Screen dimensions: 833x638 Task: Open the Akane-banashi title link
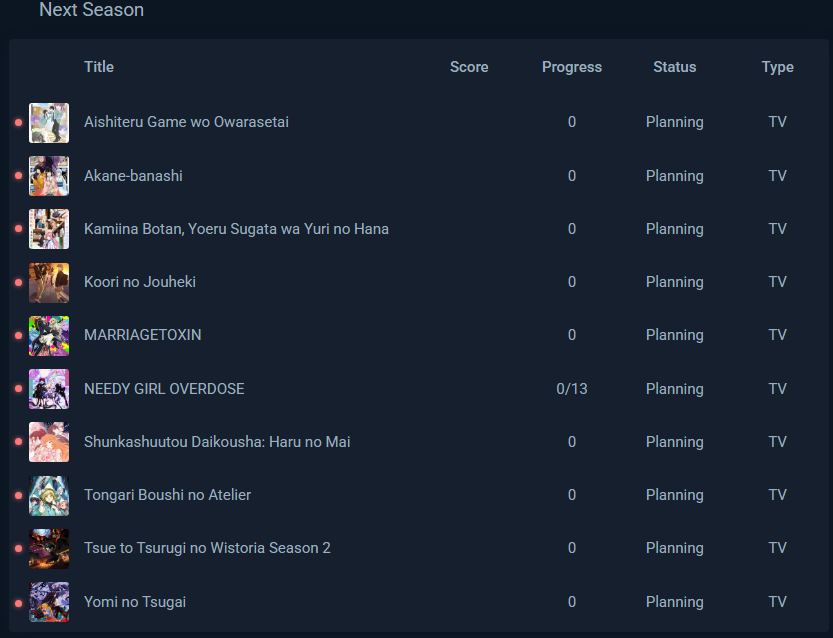[133, 176]
